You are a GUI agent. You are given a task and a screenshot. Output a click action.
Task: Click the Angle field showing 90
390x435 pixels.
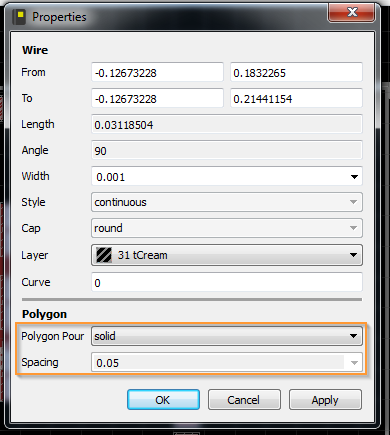click(227, 150)
